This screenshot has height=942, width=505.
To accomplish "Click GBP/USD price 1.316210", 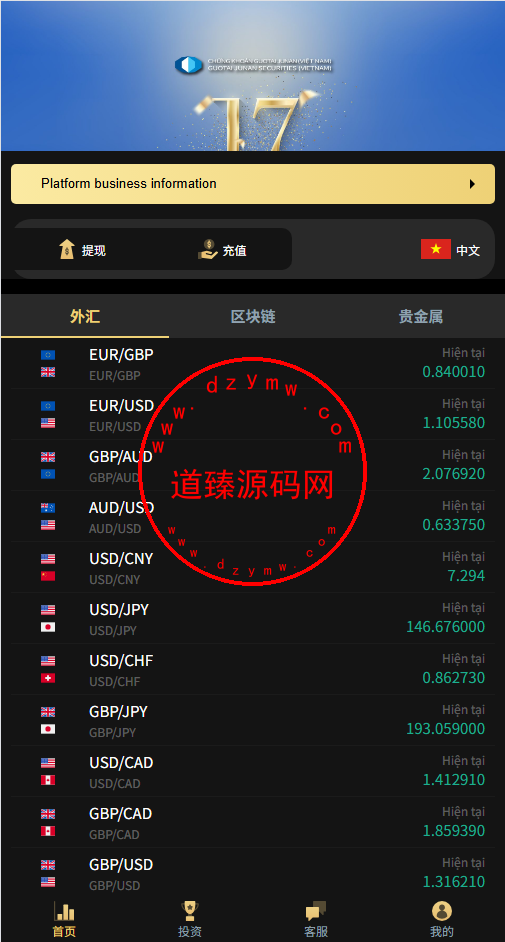I will 453,883.
